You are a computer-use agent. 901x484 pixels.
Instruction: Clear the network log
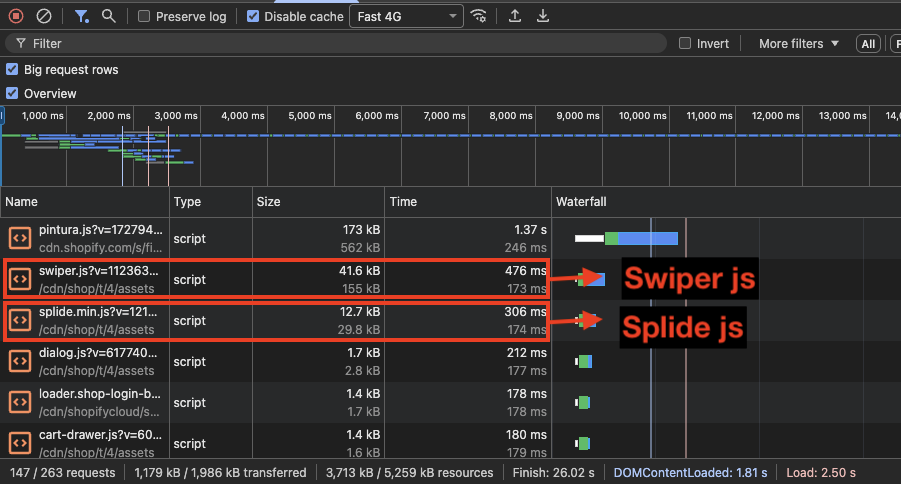pyautogui.click(x=44, y=16)
